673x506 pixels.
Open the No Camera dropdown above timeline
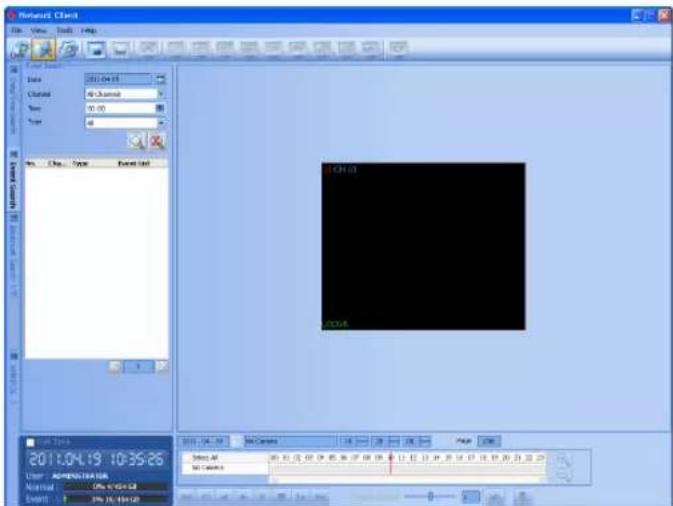pos(290,441)
